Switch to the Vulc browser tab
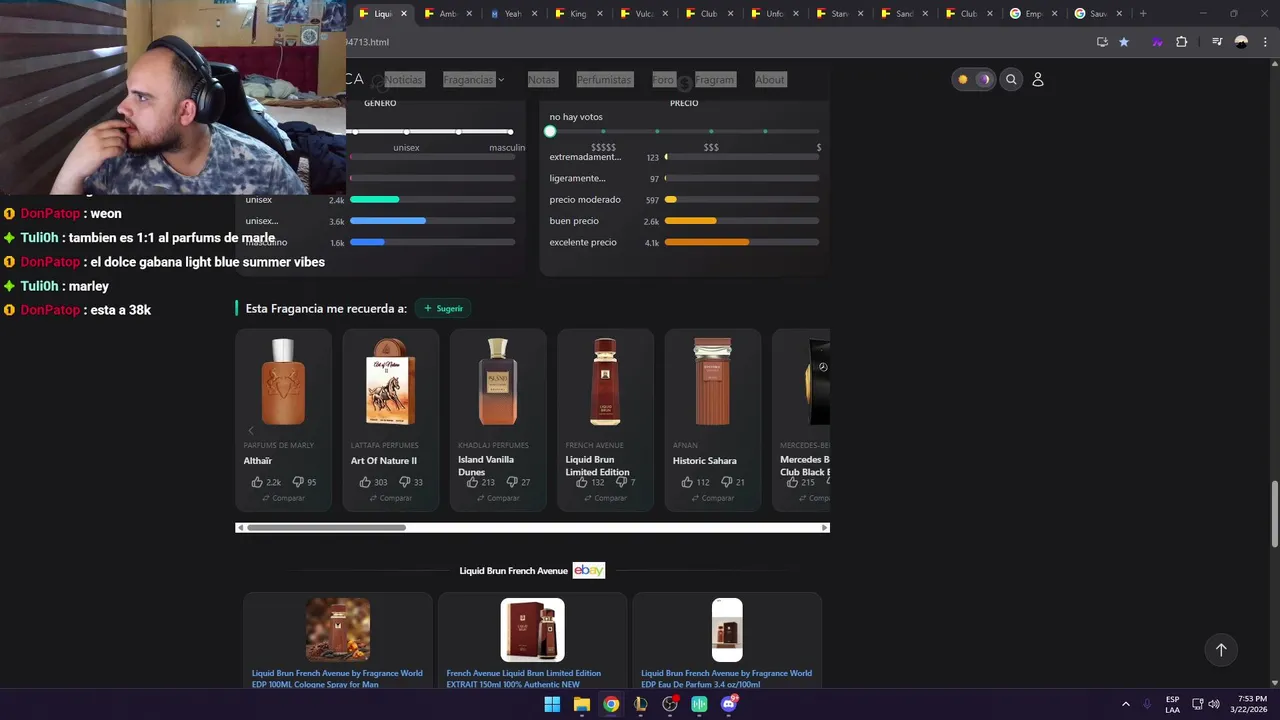Image resolution: width=1280 pixels, height=720 pixels. [x=643, y=14]
